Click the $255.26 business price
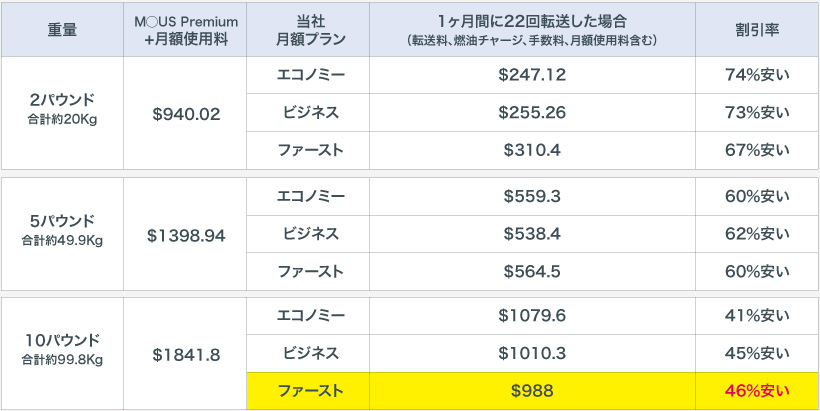820x411 pixels. click(532, 113)
